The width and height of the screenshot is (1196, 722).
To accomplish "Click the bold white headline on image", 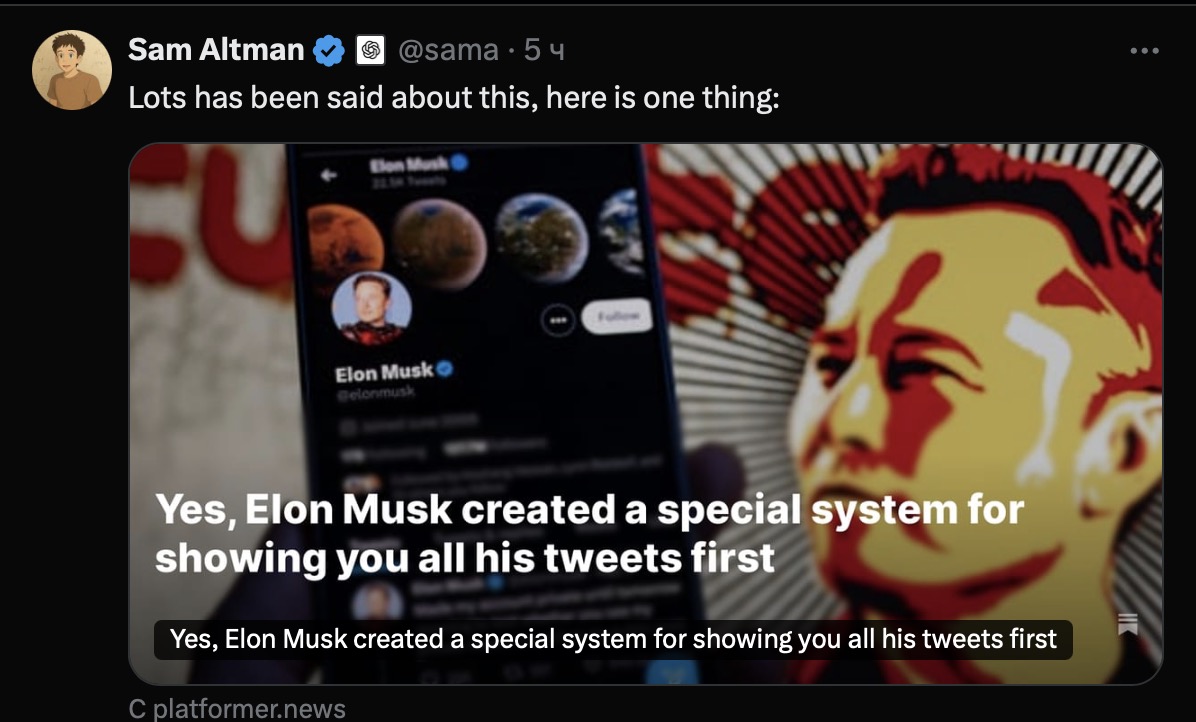I will (x=589, y=534).
